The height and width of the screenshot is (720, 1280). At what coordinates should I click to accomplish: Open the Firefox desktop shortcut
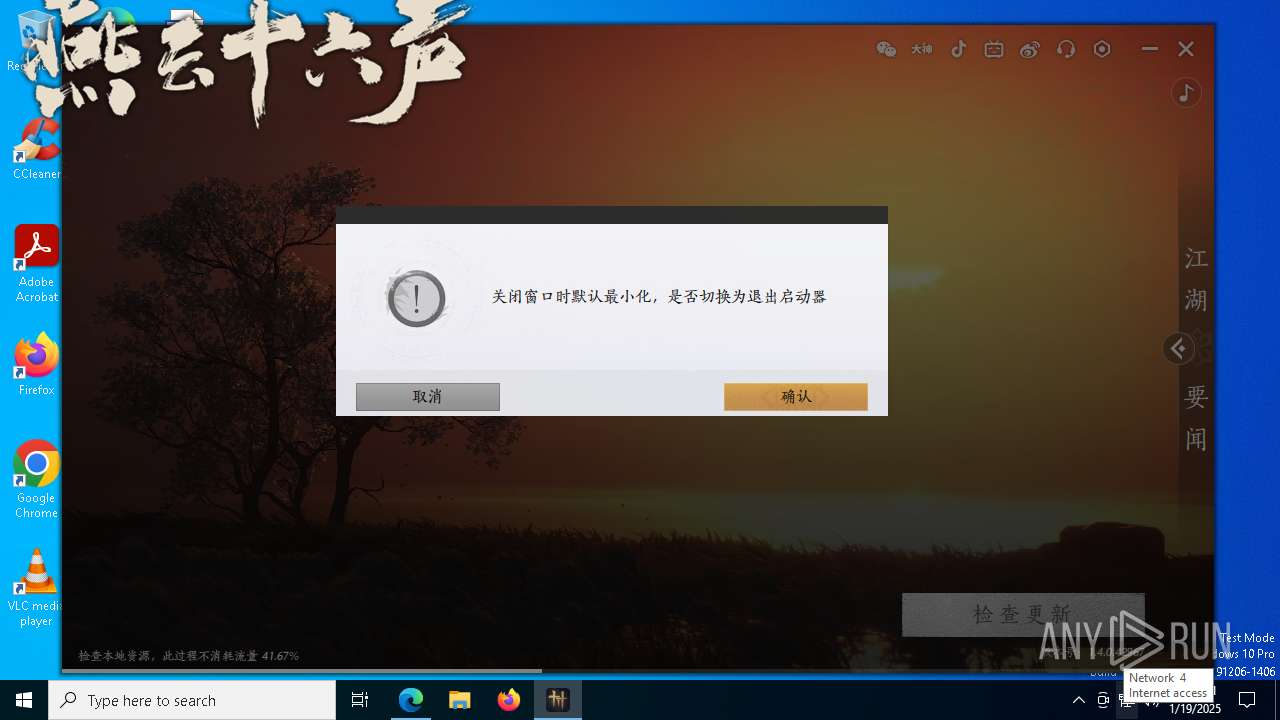[36, 365]
